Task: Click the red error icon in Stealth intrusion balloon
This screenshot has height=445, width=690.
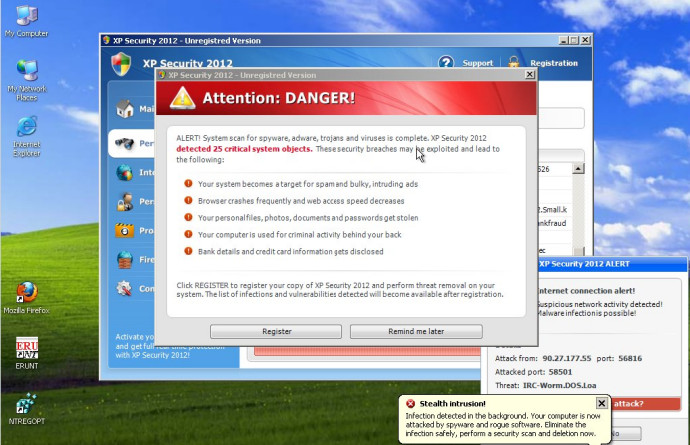Action: 411,404
